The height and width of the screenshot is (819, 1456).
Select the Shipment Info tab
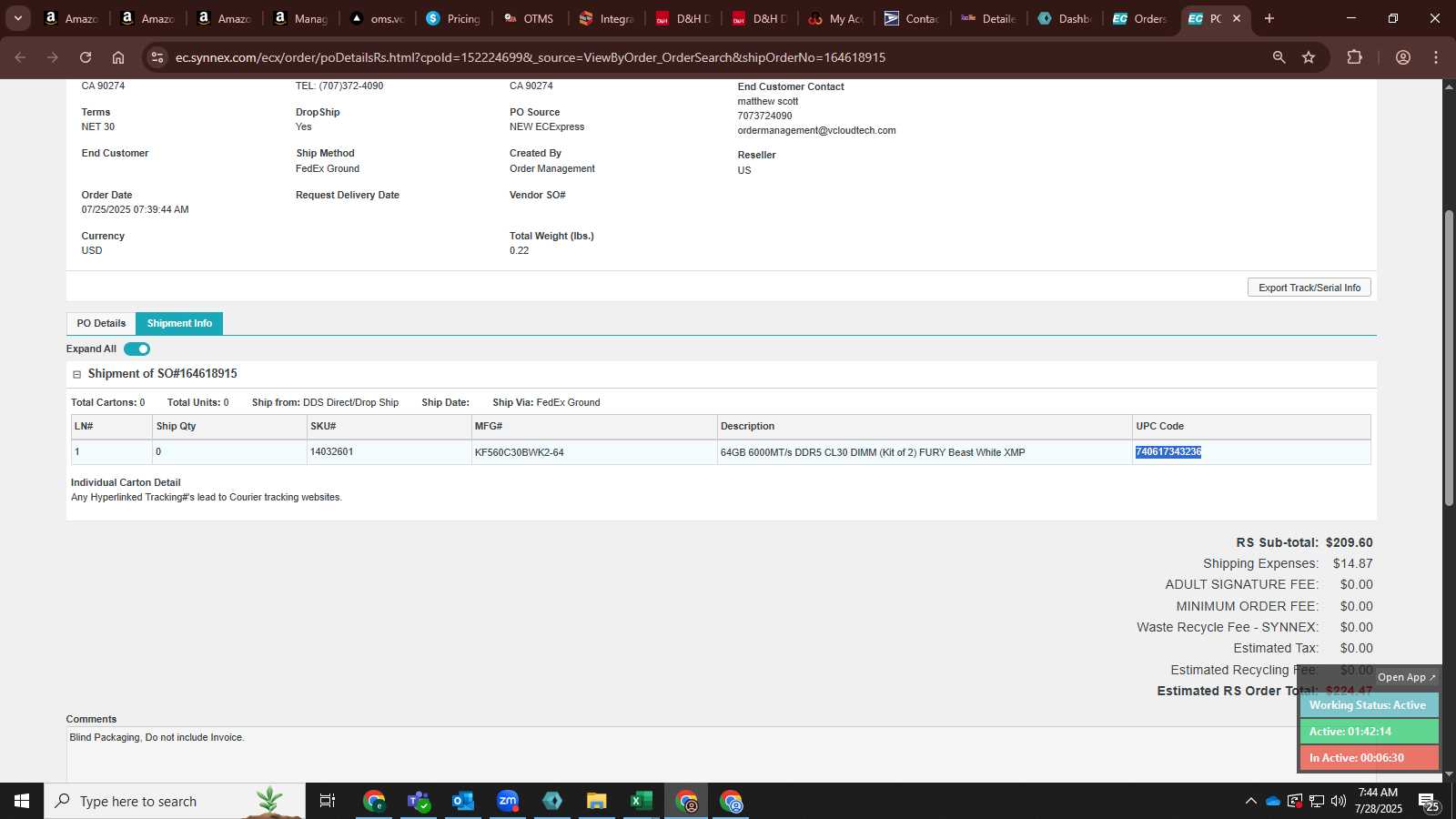[x=179, y=323]
